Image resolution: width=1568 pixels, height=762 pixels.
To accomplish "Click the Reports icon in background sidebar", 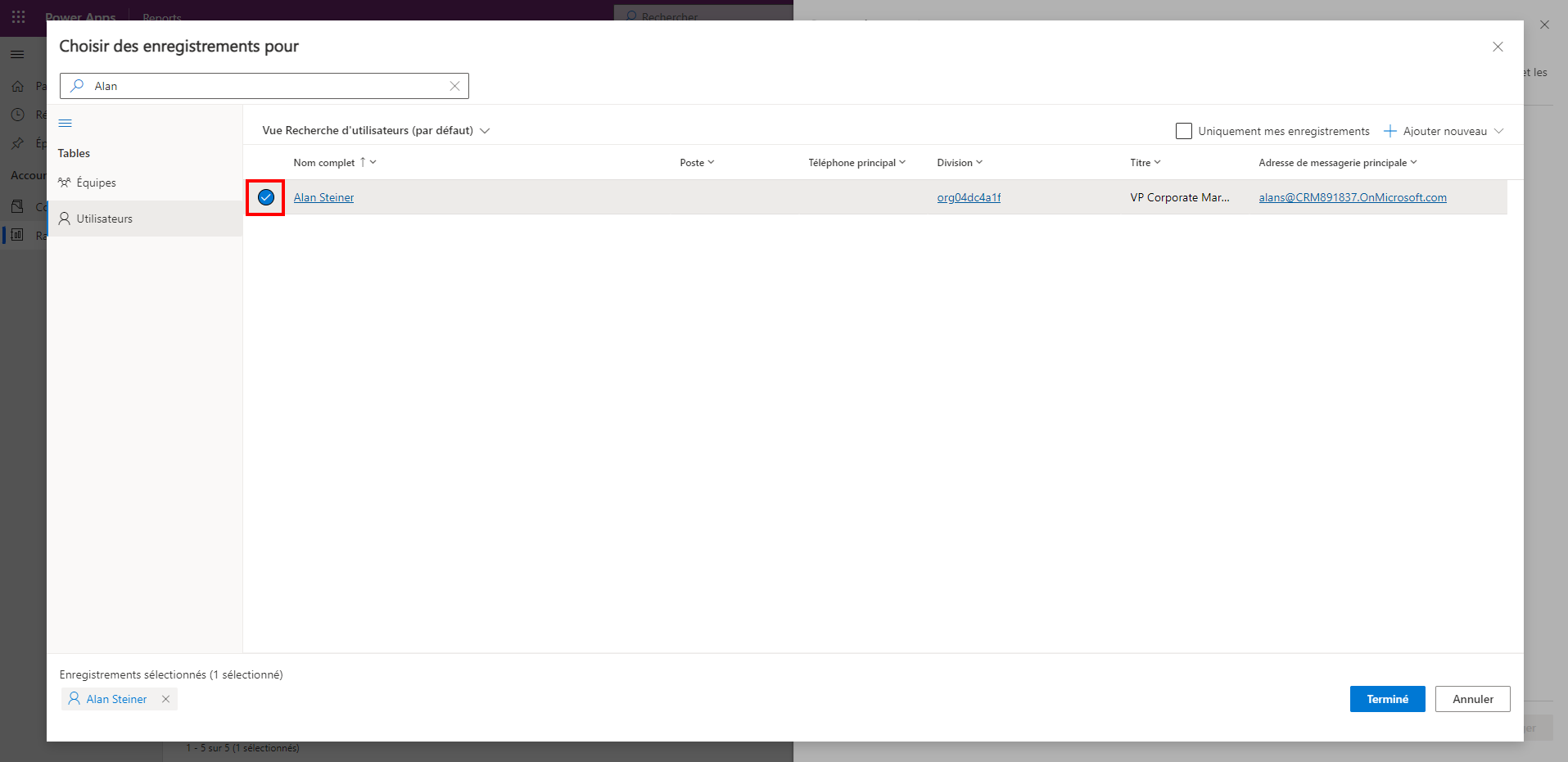I will [x=17, y=235].
